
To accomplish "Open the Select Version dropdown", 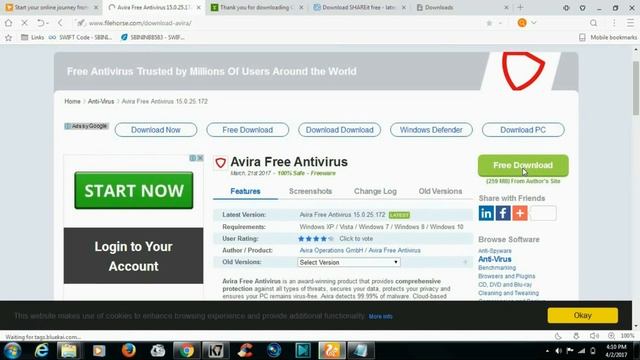I will click(x=349, y=262).
